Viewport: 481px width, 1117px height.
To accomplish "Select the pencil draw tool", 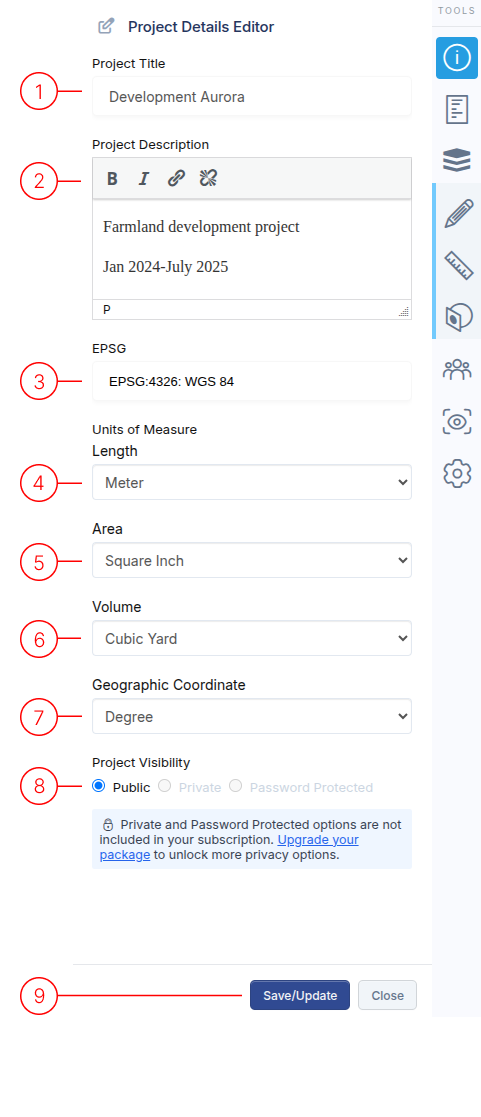I will 458,214.
